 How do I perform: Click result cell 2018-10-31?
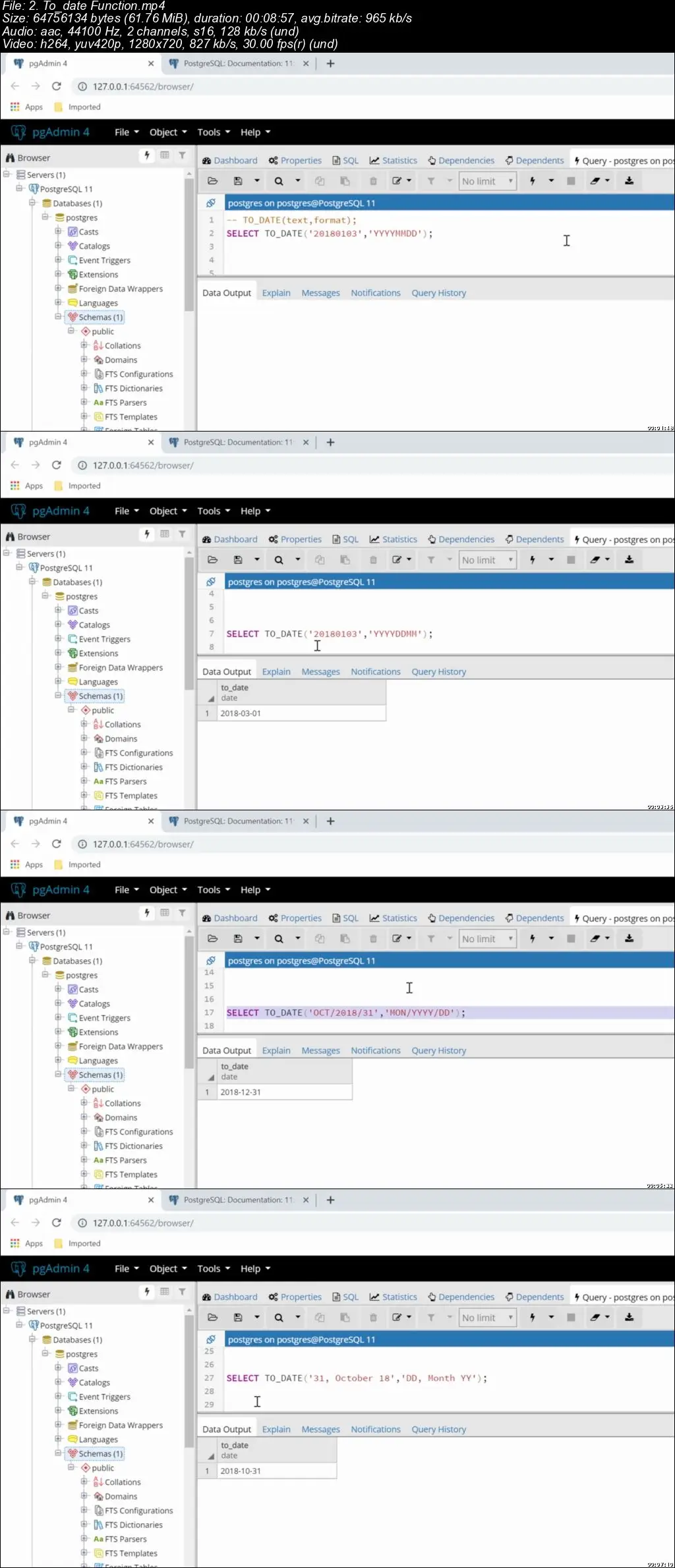277,1471
